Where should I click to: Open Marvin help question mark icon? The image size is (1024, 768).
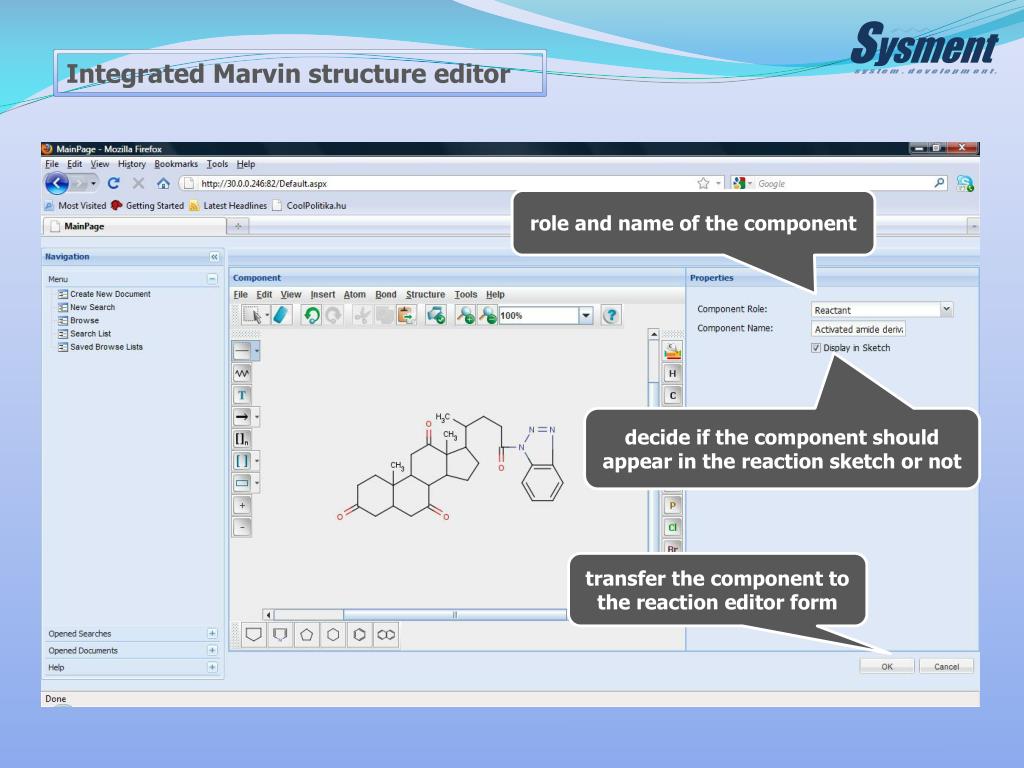611,315
